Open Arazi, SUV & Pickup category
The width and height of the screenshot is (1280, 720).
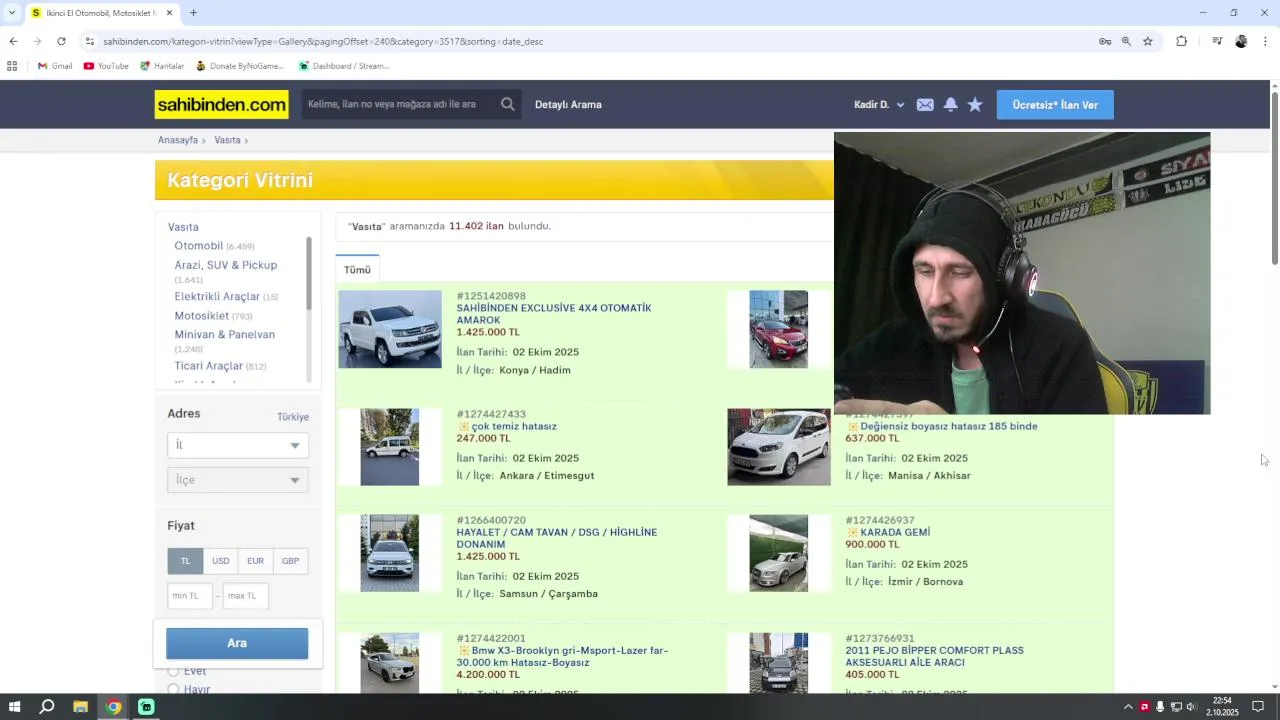pos(226,265)
